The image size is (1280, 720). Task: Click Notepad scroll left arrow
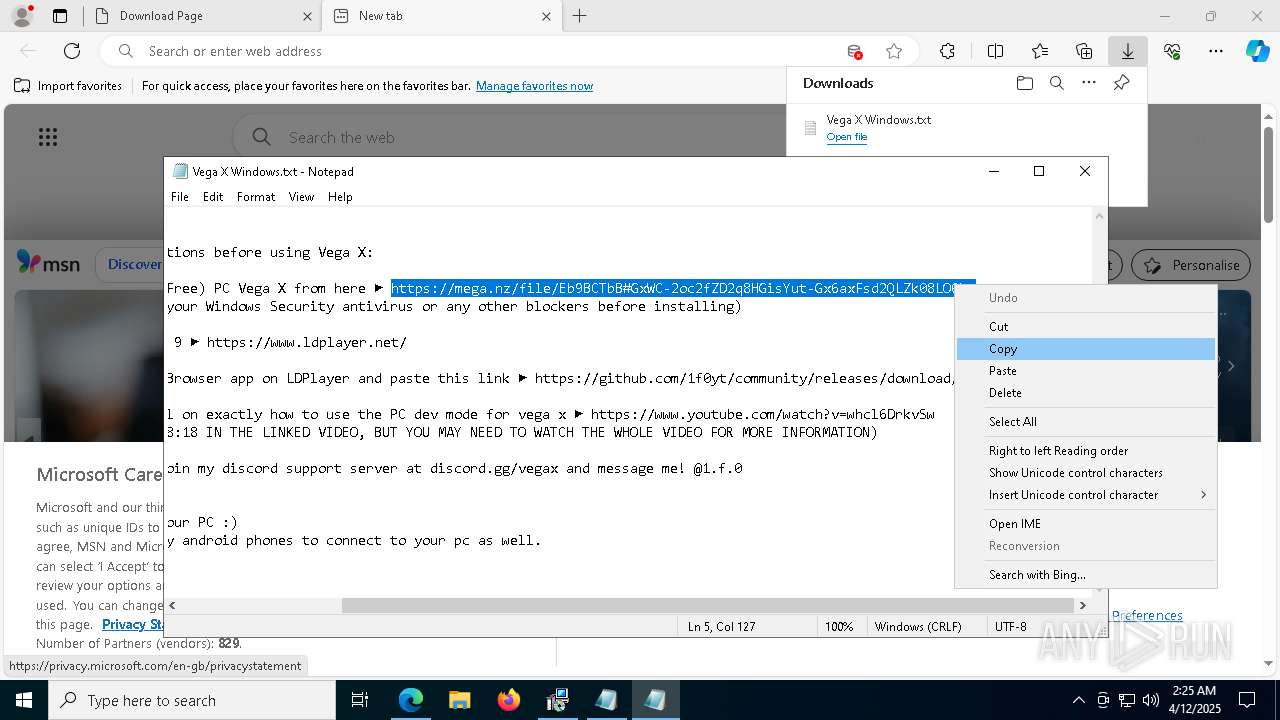pos(173,605)
